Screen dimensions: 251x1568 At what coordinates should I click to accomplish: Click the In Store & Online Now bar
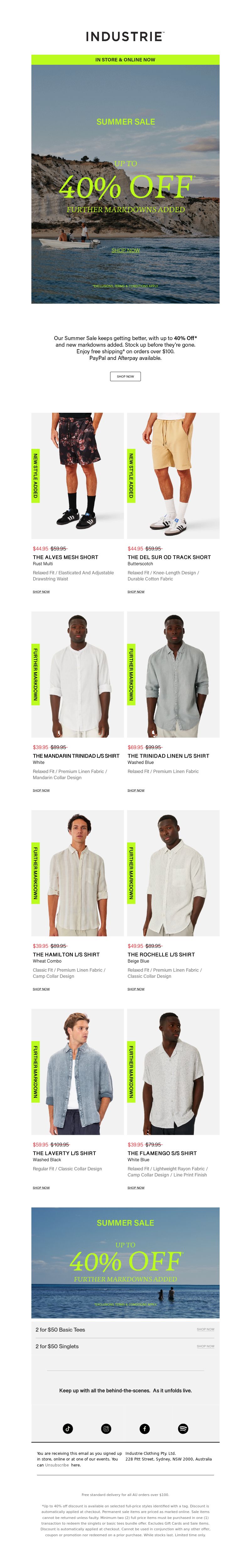[x=125, y=60]
